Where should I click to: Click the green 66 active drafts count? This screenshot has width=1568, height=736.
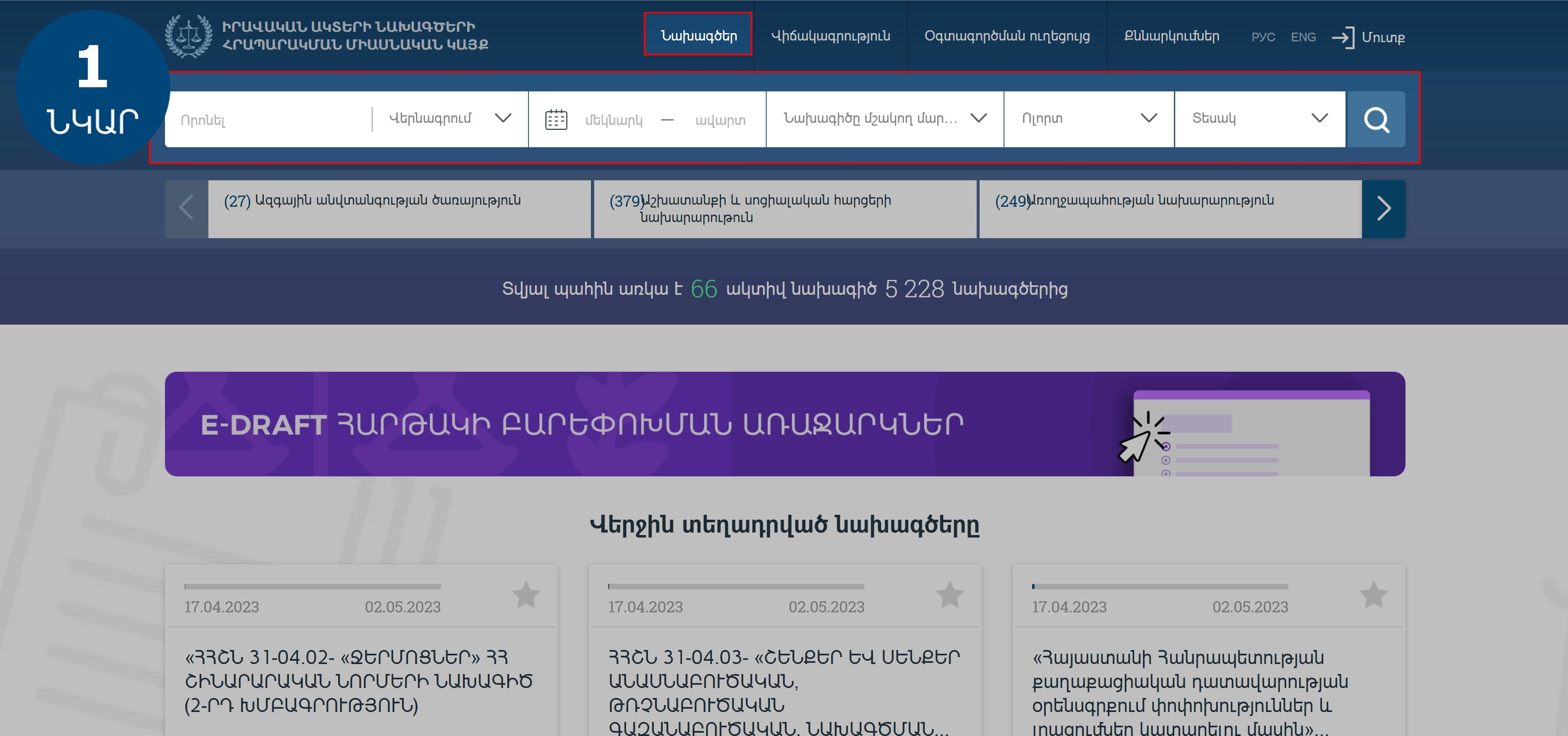(x=704, y=289)
